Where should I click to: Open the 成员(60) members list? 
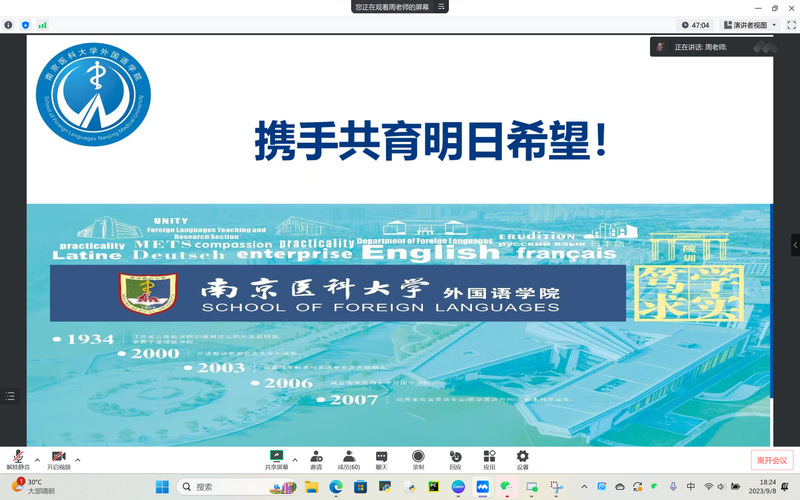point(348,459)
